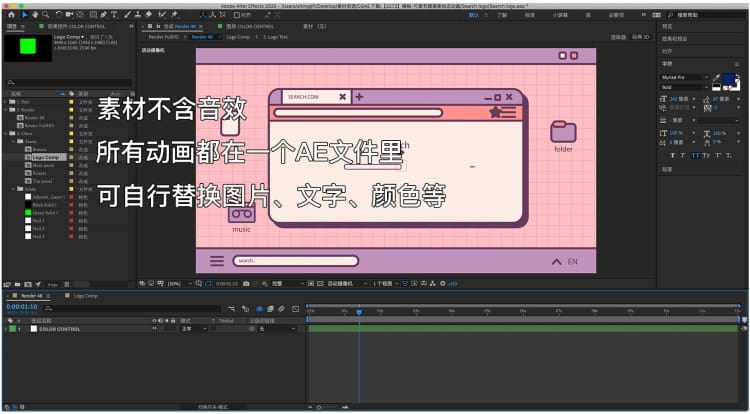Click the Home icon in the toolbar

tap(11, 15)
